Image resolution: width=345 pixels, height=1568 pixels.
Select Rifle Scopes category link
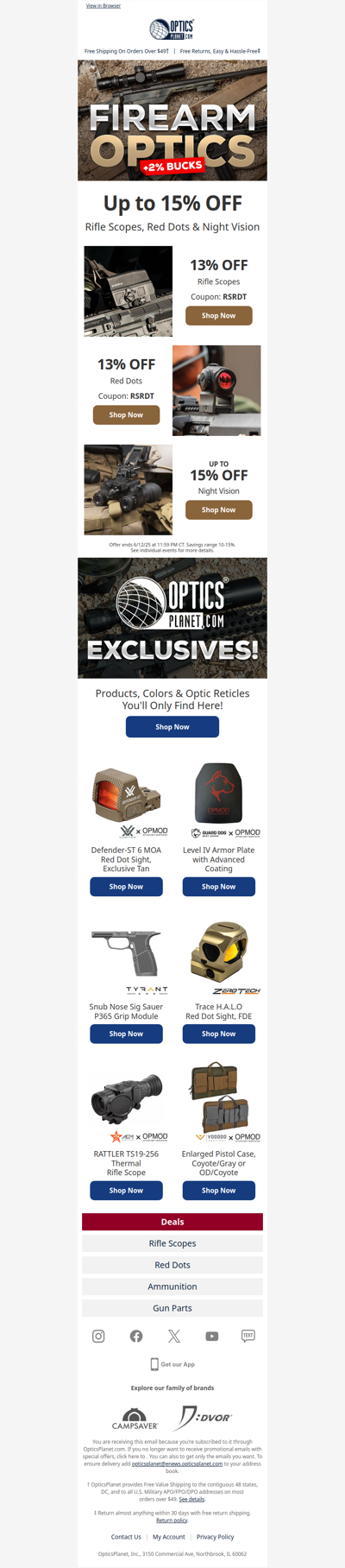pos(172,1243)
